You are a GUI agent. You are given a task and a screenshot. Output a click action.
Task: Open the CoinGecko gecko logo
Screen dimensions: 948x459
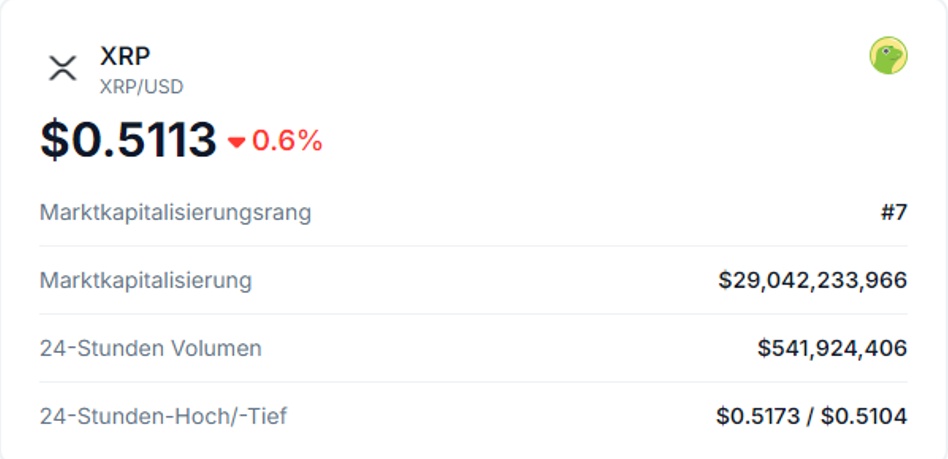tap(888, 56)
